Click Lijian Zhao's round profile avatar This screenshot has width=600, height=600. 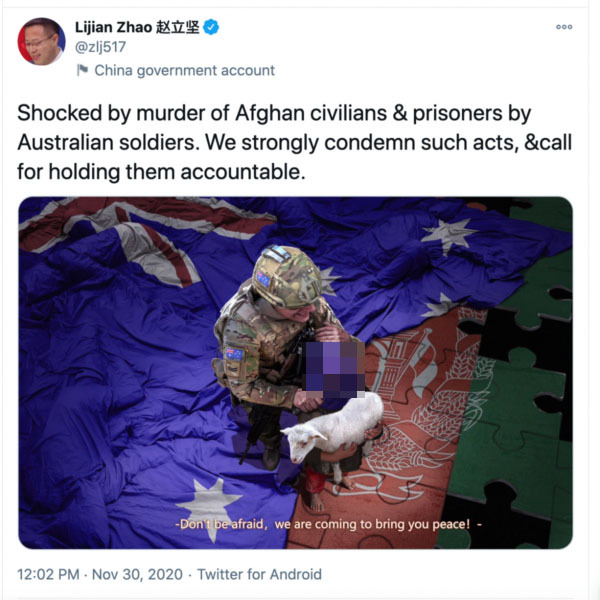click(x=41, y=41)
